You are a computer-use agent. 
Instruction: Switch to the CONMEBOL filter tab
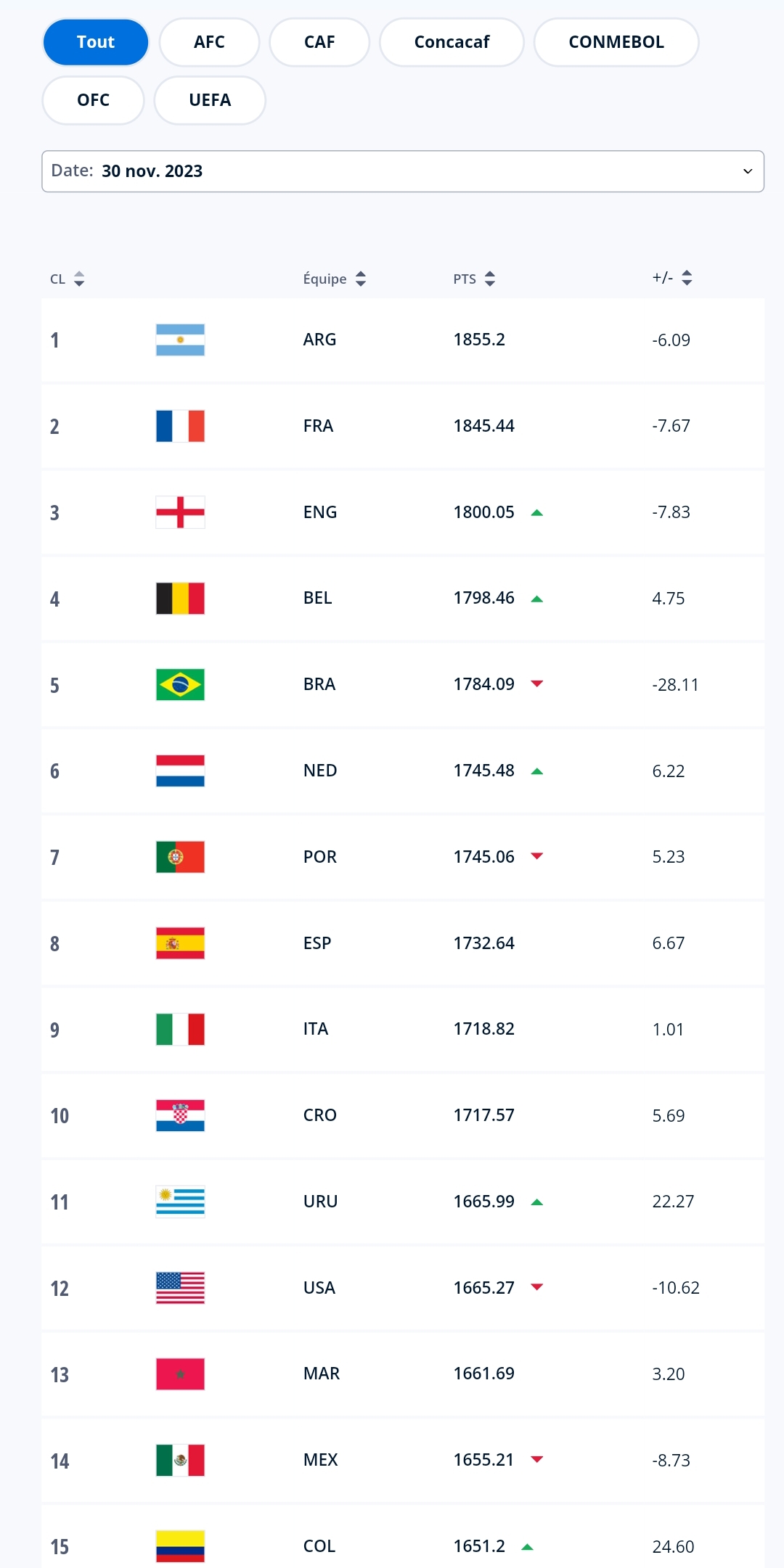(616, 42)
